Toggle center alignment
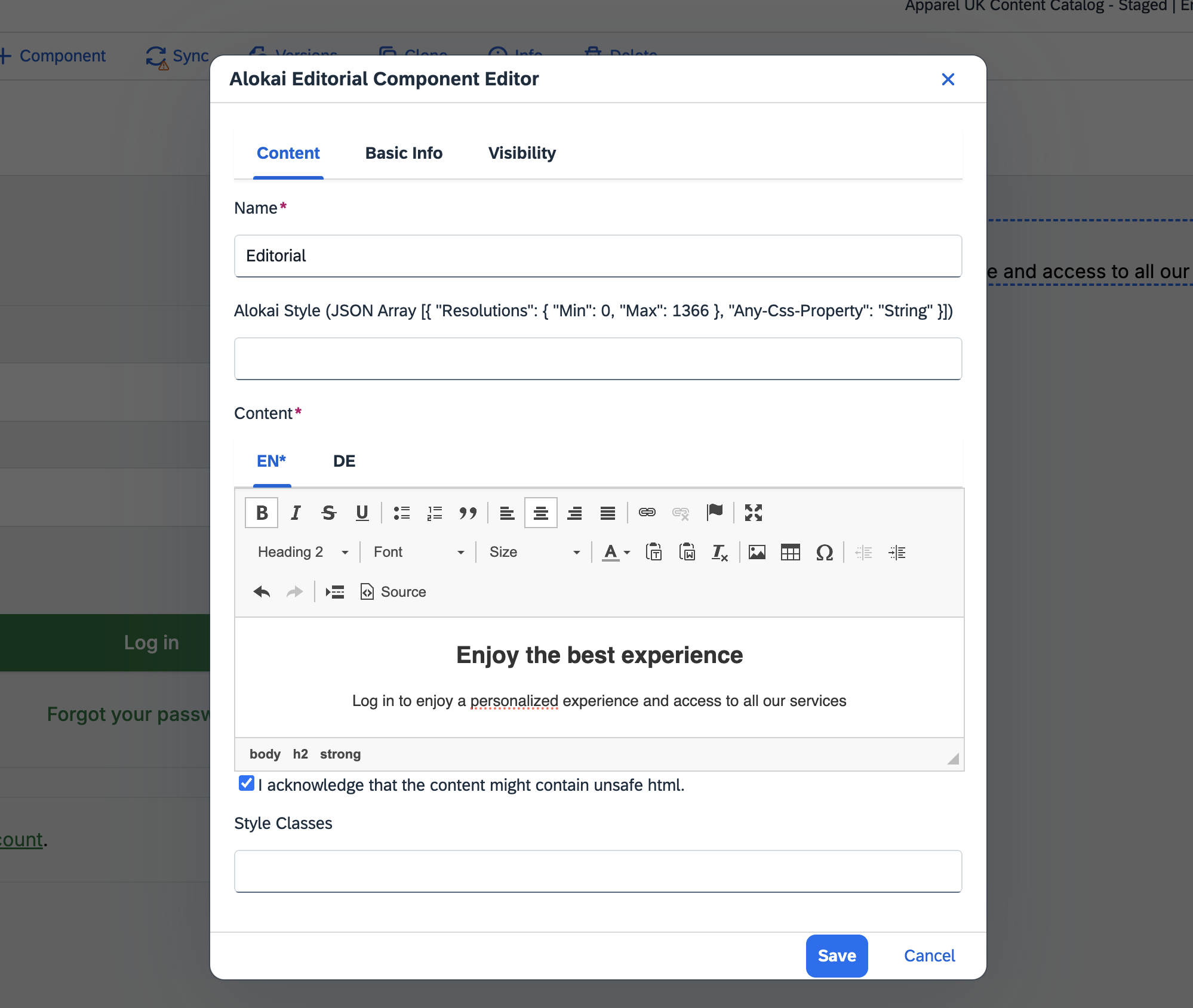Viewport: 1193px width, 1008px height. coord(541,513)
